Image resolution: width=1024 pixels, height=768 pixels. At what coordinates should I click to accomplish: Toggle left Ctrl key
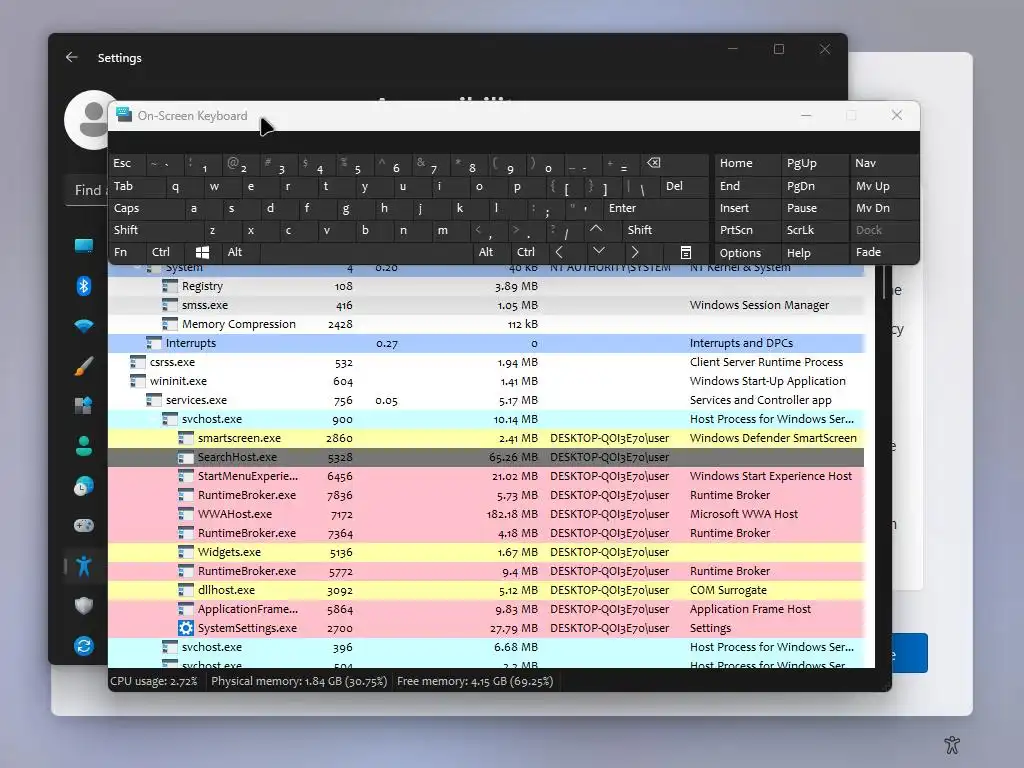pos(165,252)
